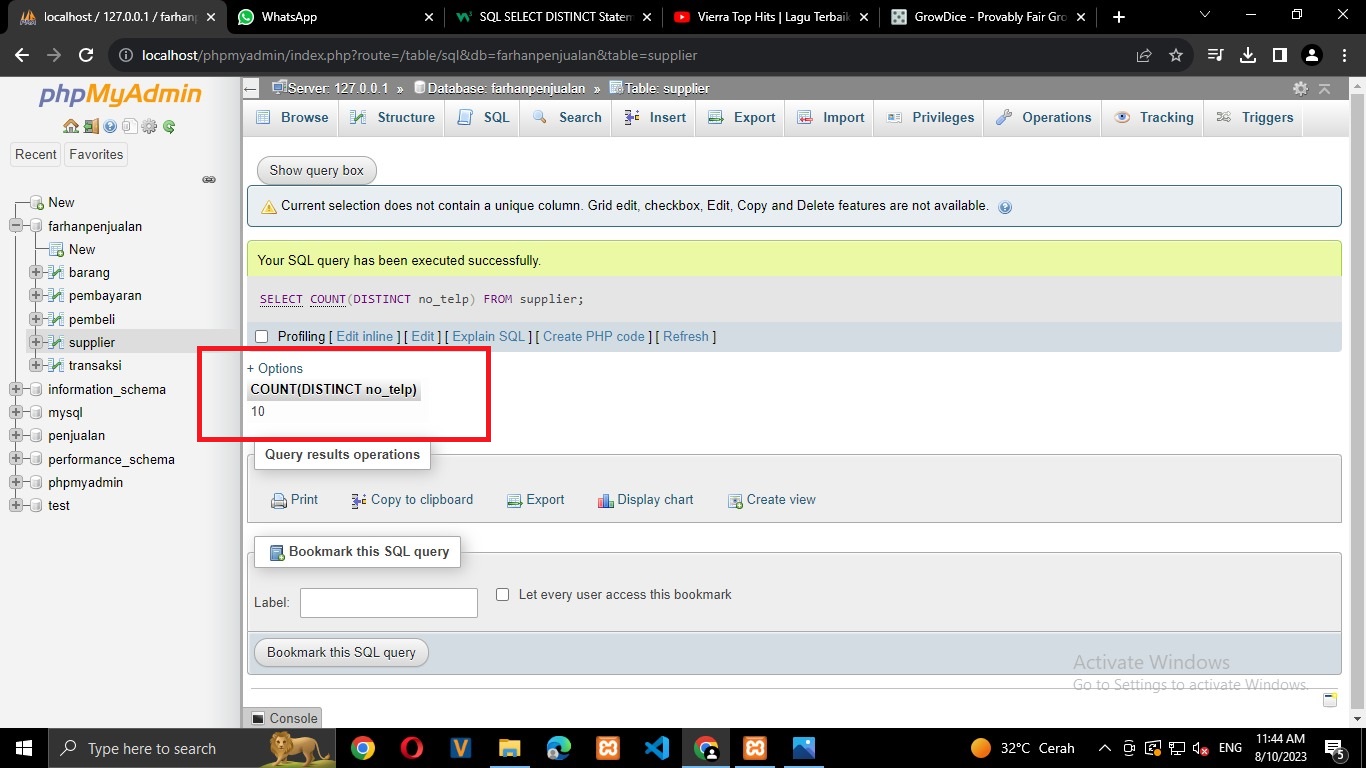Open the browser downloads icon
The image size is (1366, 768).
click(1248, 55)
